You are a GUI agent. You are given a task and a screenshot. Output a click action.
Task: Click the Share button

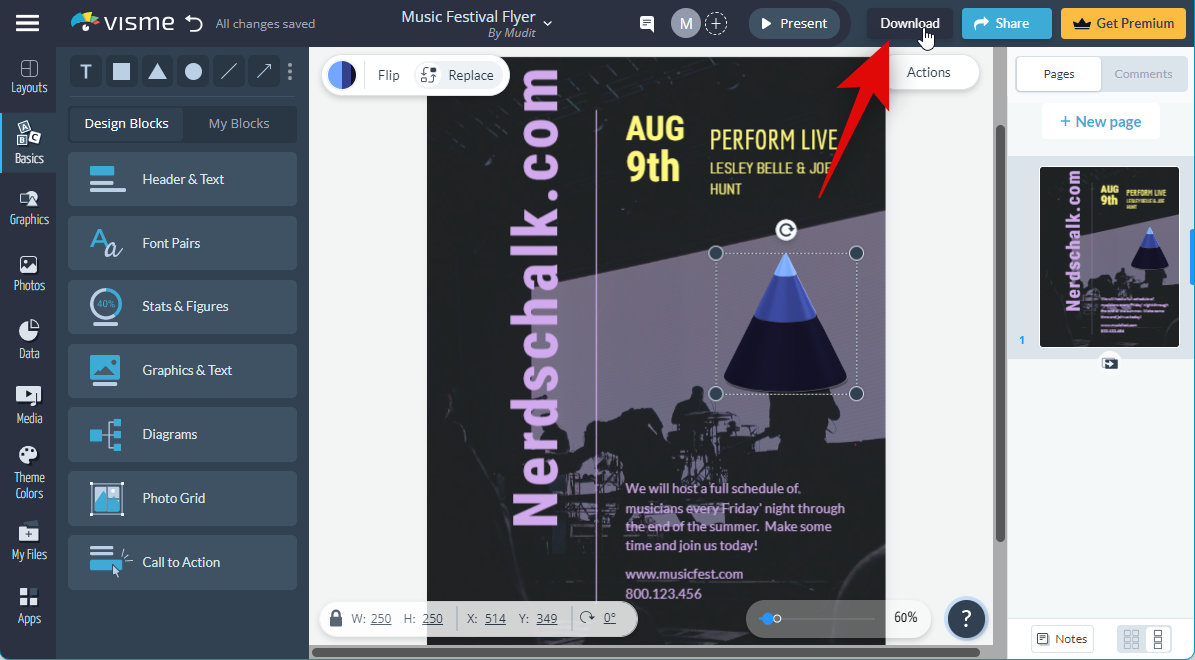click(x=1006, y=24)
